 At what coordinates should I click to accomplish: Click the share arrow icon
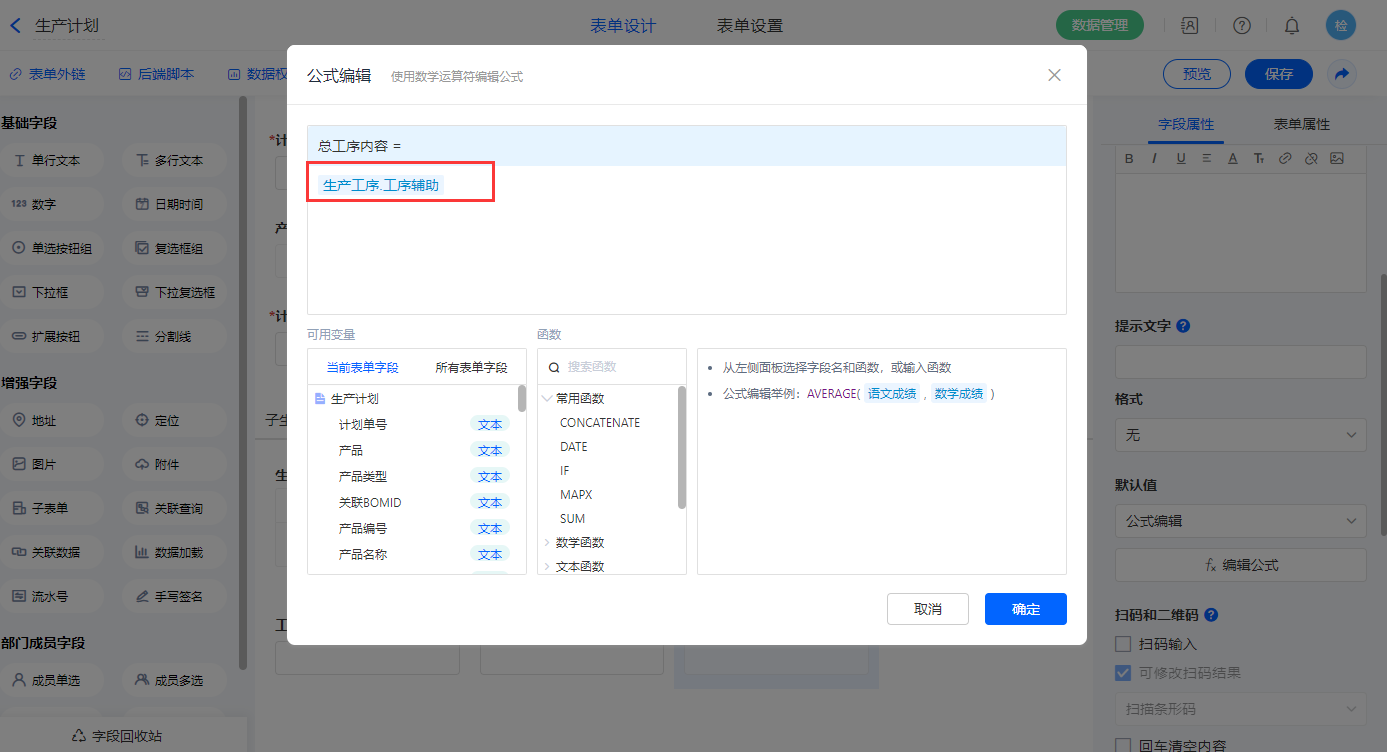[x=1341, y=74]
